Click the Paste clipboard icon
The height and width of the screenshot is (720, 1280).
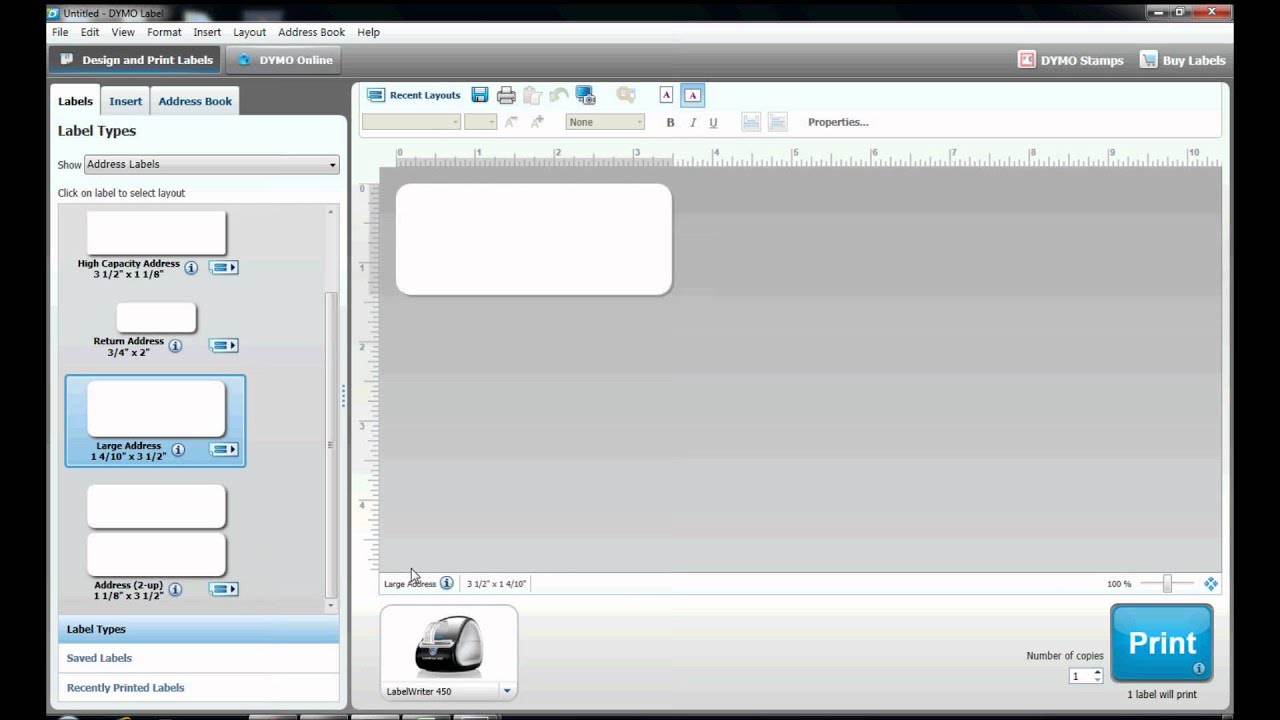pos(532,95)
